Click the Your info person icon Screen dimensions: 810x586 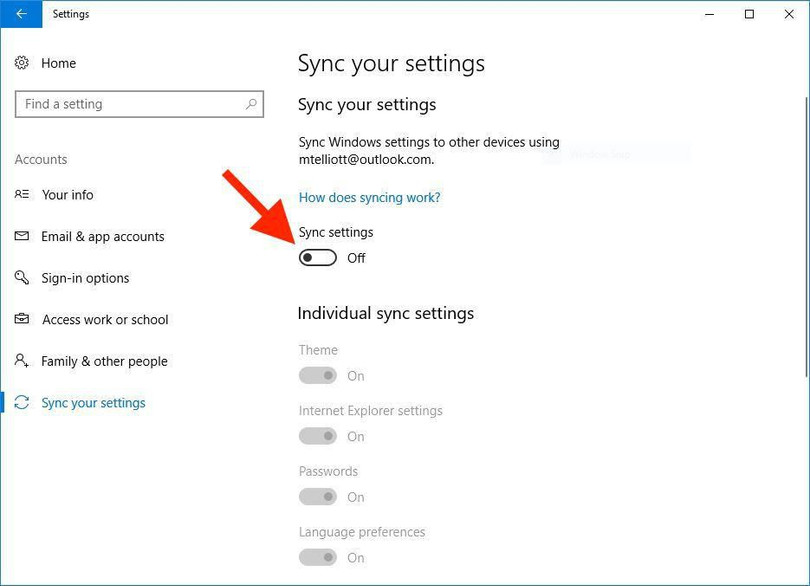click(x=22, y=195)
